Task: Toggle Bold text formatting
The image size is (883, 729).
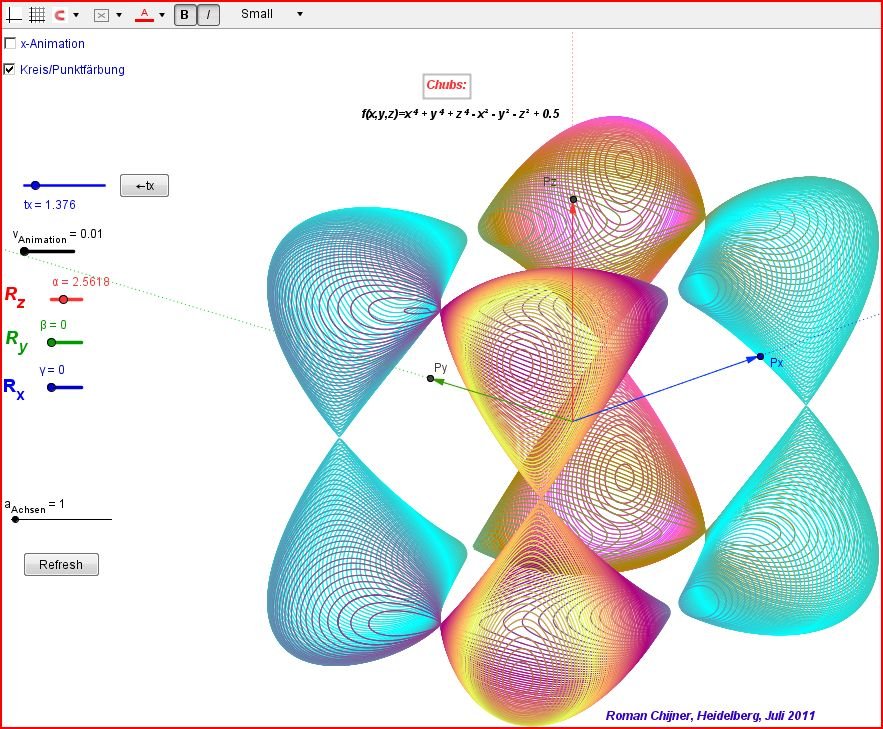Action: click(x=185, y=15)
